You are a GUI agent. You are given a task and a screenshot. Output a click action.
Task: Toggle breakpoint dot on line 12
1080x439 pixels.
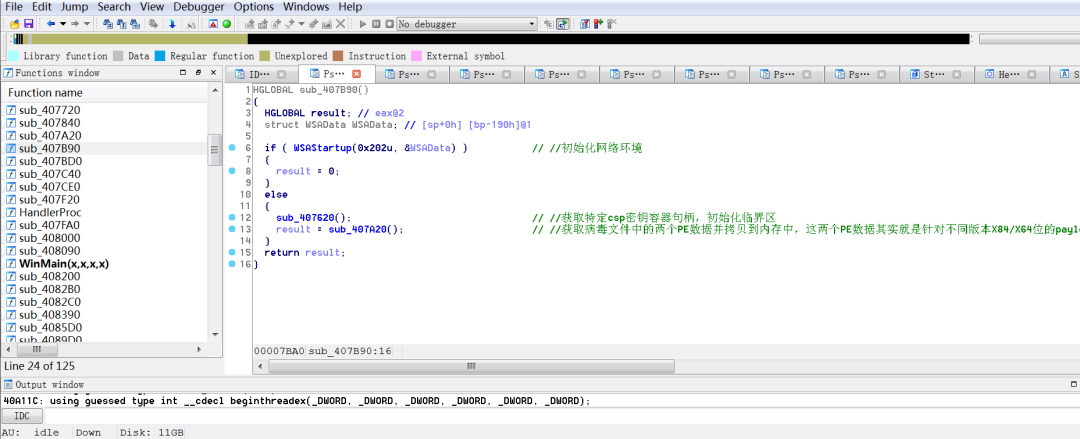[x=232, y=217]
